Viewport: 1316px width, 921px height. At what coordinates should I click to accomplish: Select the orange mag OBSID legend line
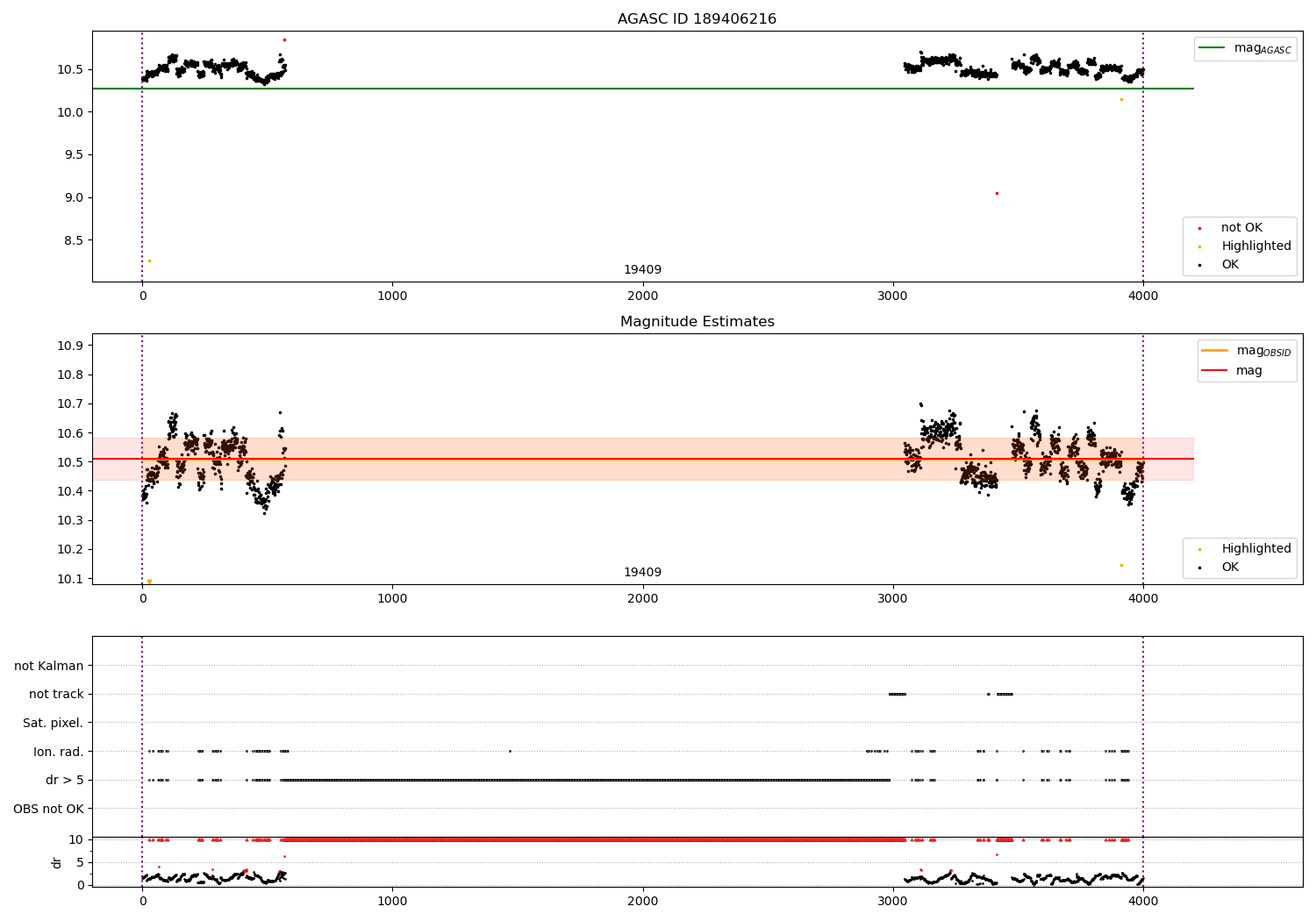coord(1215,350)
